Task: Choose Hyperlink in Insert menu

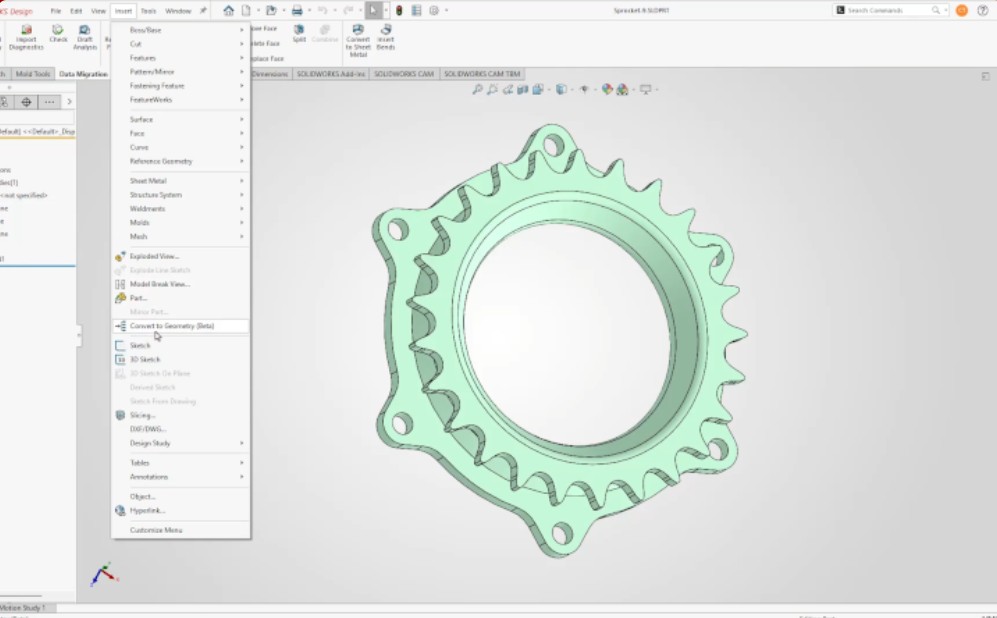Action: [181, 511]
